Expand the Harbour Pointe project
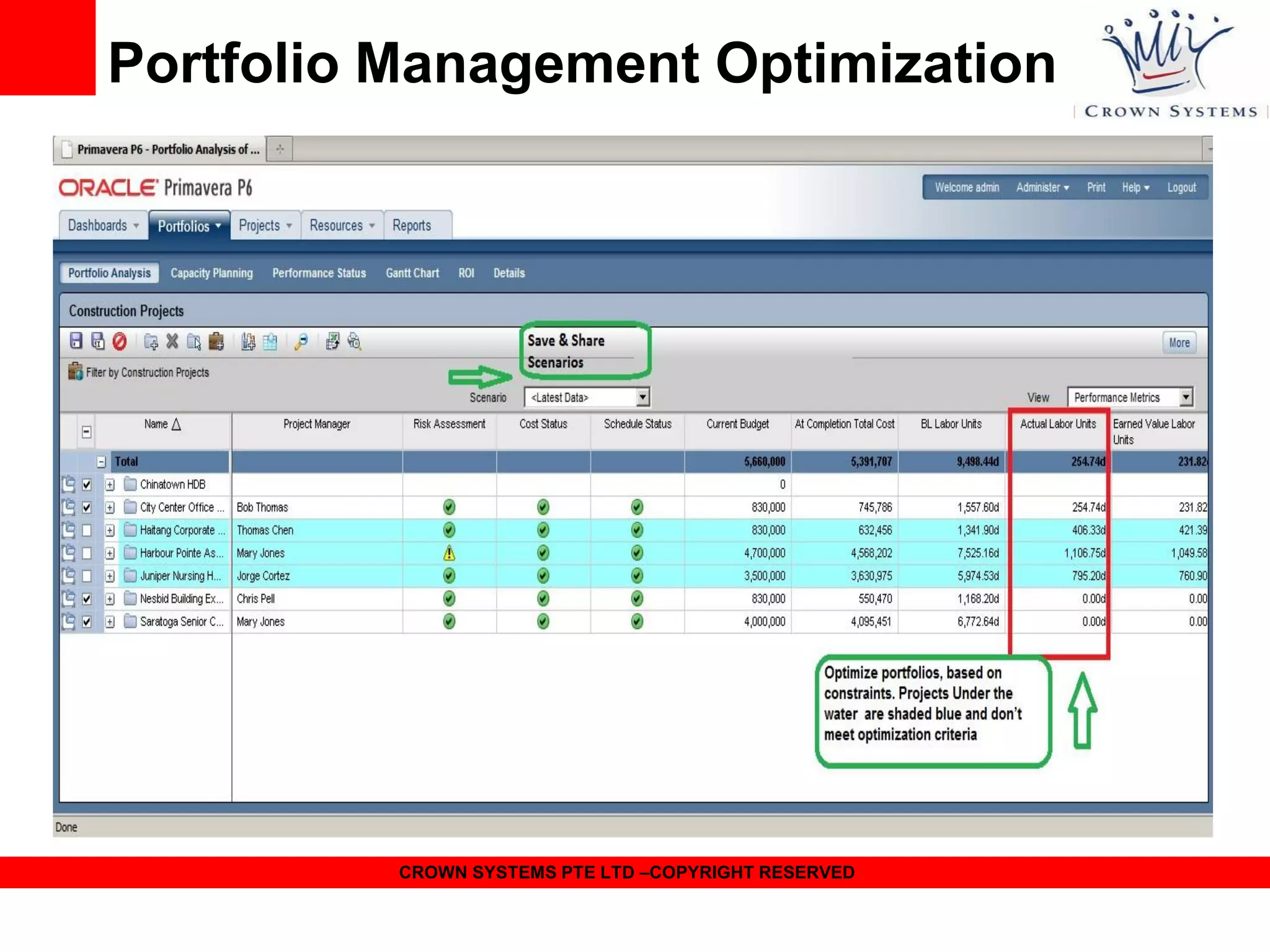1270x952 pixels. [110, 553]
